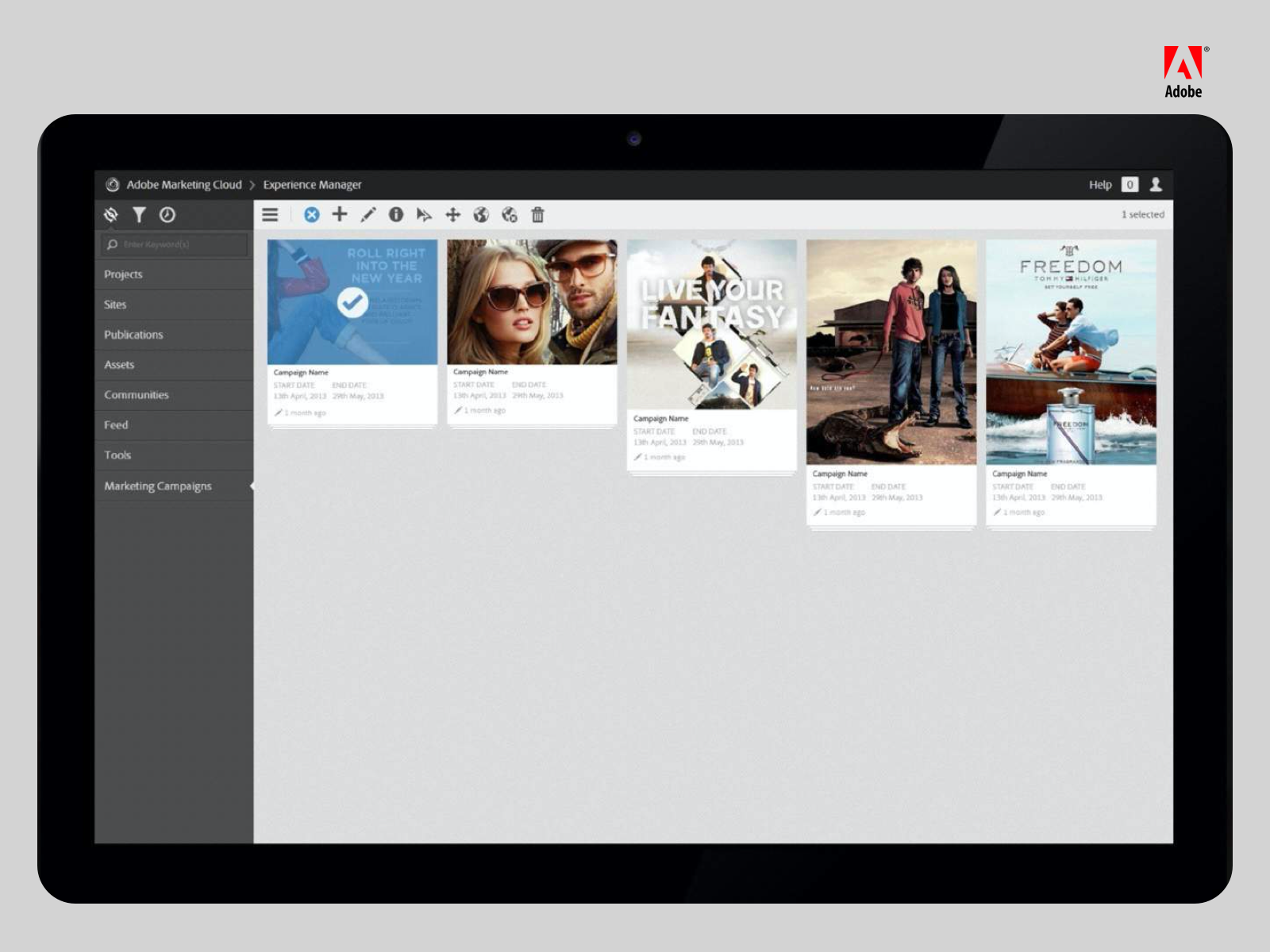Image resolution: width=1270 pixels, height=952 pixels.
Task: Click the blue deselect X icon
Action: click(312, 214)
